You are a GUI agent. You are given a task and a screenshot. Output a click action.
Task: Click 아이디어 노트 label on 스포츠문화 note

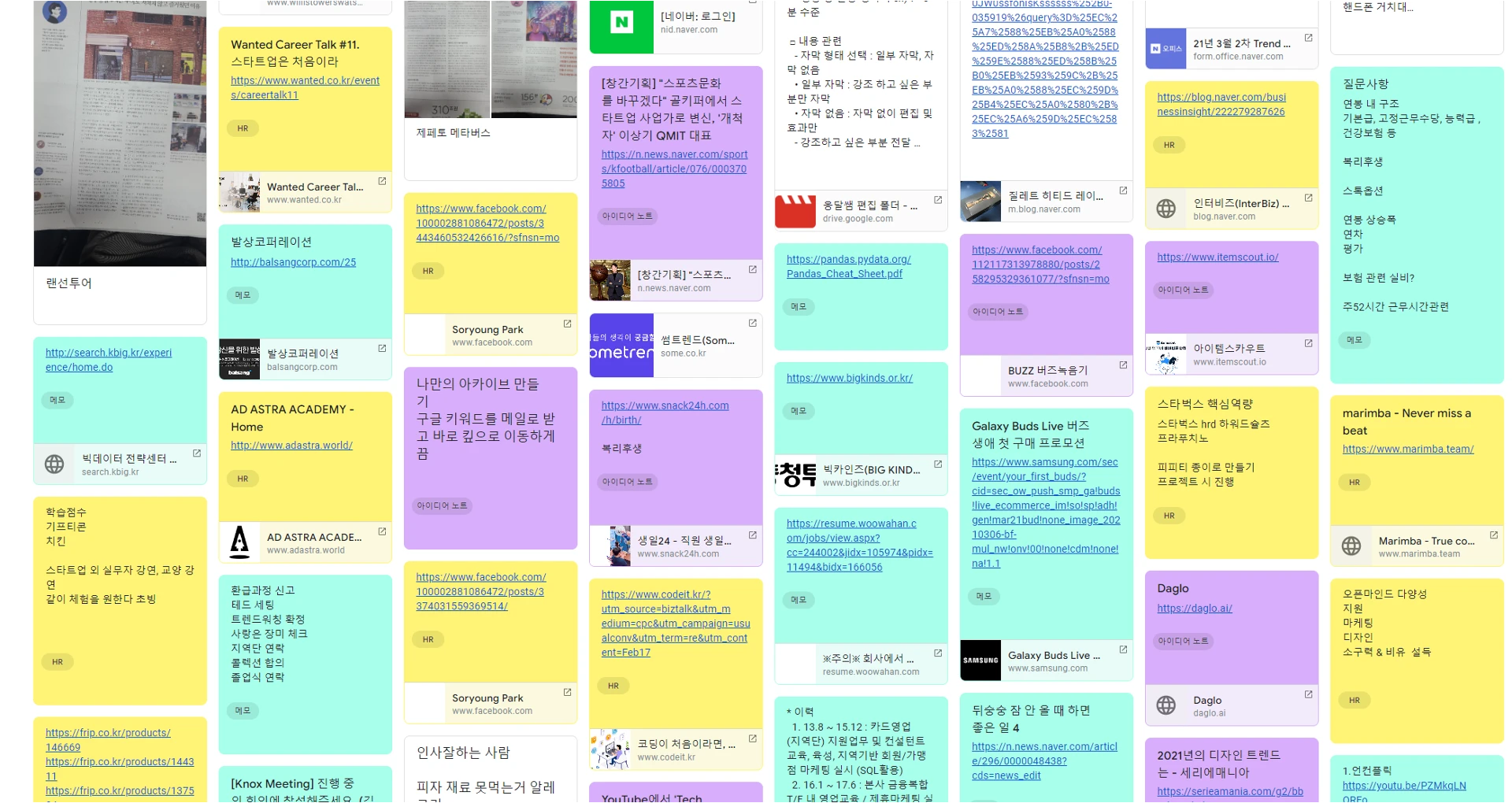627,216
